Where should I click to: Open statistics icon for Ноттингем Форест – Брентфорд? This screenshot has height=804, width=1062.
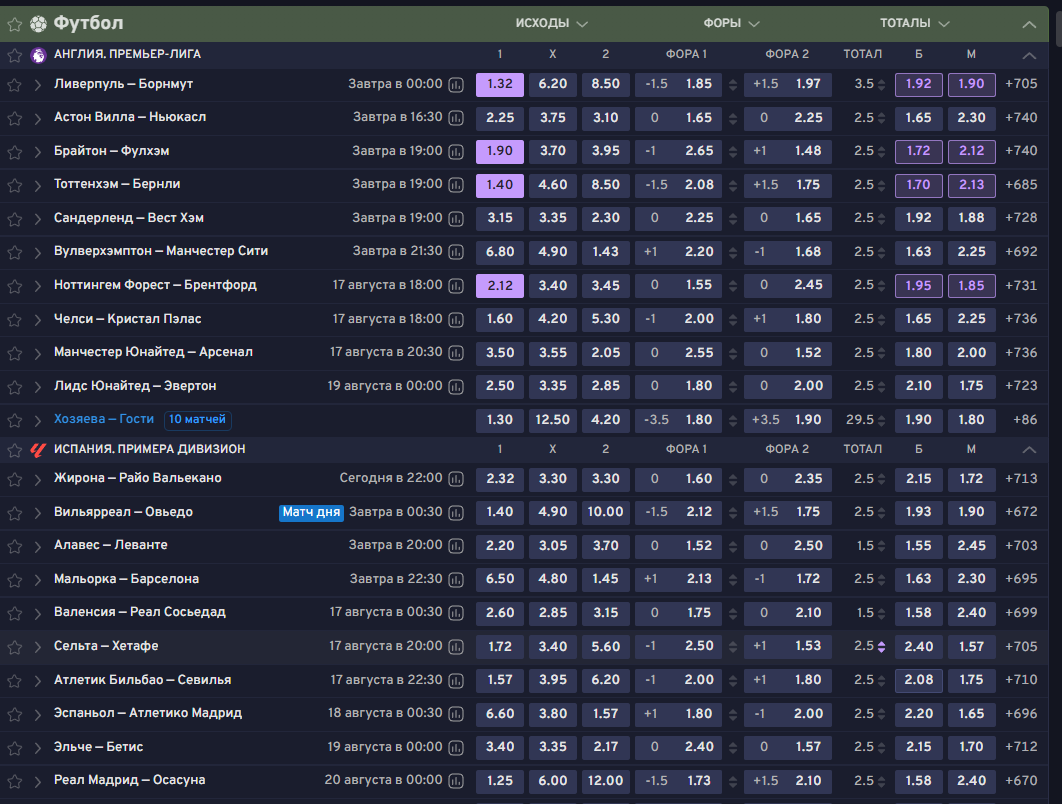pos(456,286)
